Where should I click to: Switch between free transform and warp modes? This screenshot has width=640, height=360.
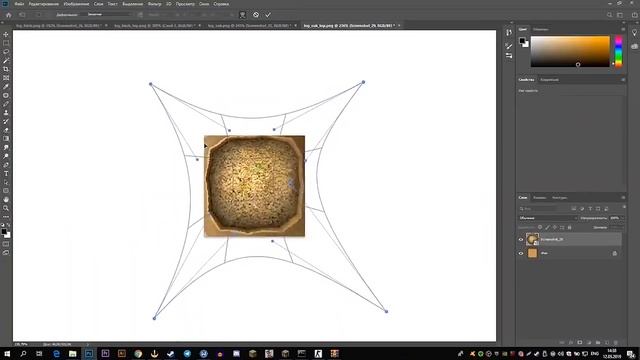tap(242, 15)
